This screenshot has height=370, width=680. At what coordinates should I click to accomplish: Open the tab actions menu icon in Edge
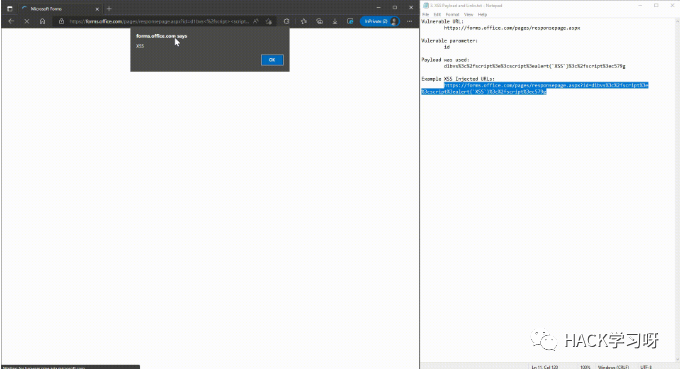(10, 8)
